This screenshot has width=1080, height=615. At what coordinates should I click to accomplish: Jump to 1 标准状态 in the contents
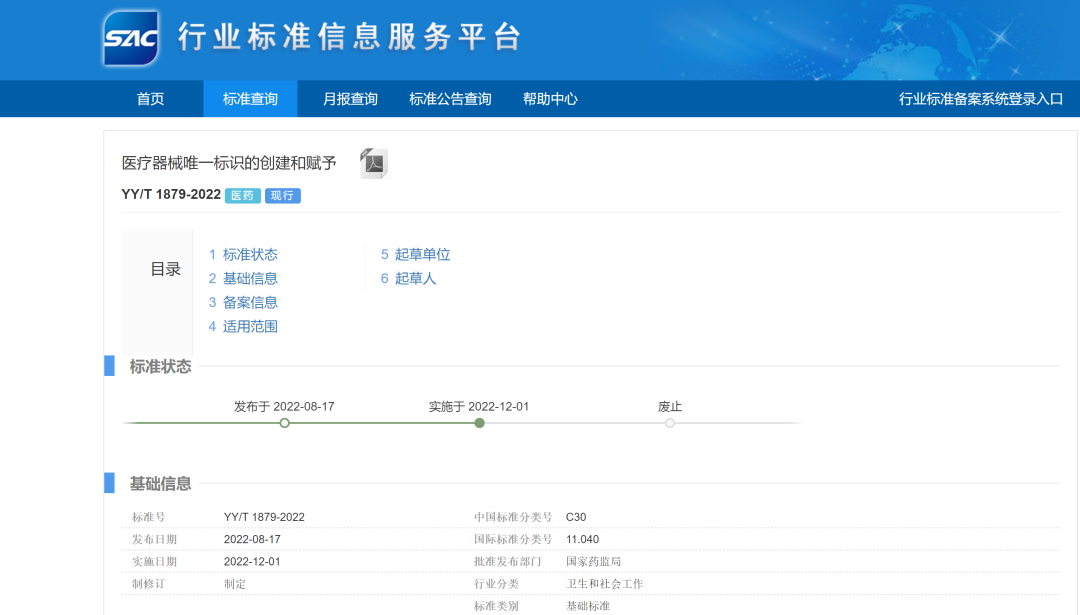[243, 255]
